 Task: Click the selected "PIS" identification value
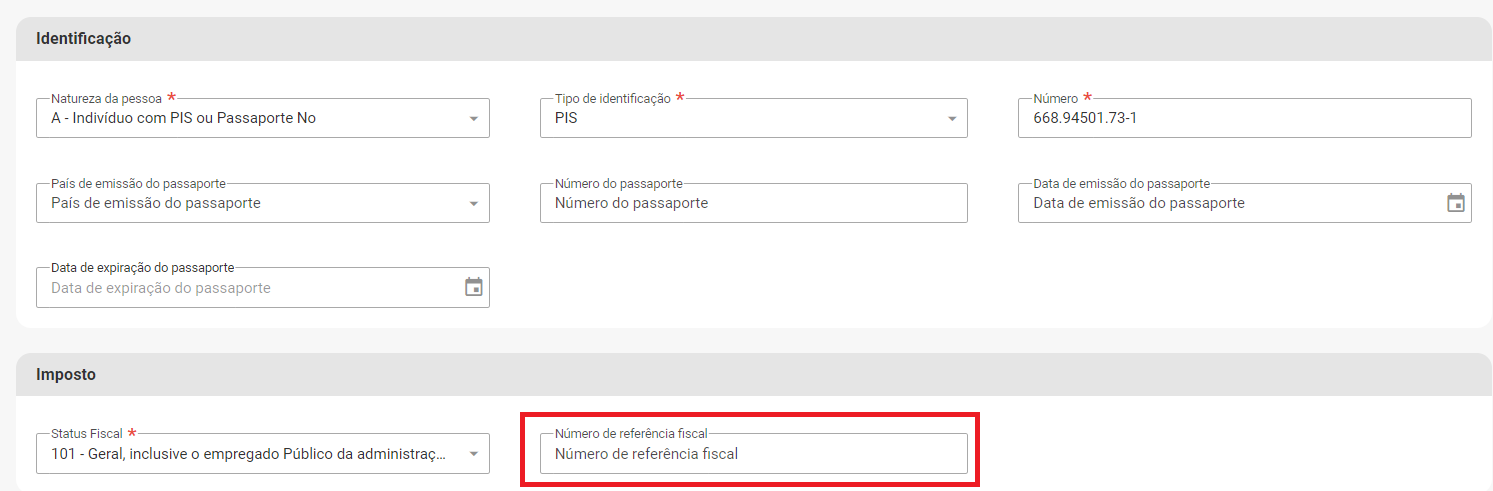(x=566, y=118)
